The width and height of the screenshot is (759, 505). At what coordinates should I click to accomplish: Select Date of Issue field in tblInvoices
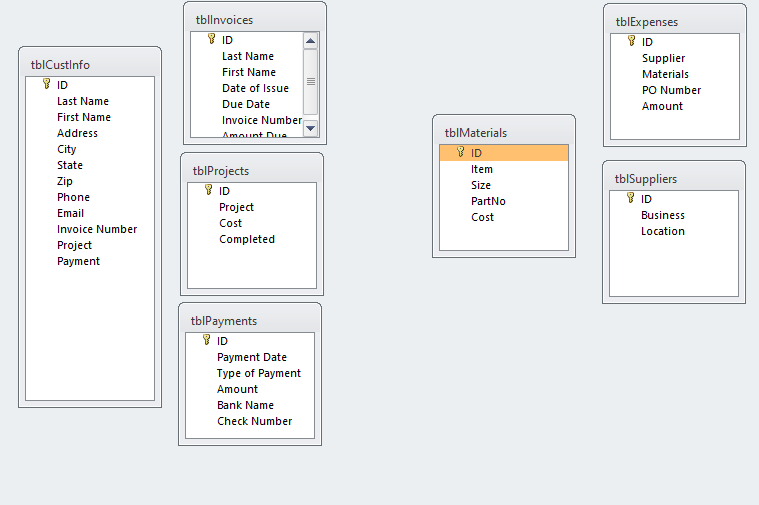(x=247, y=88)
